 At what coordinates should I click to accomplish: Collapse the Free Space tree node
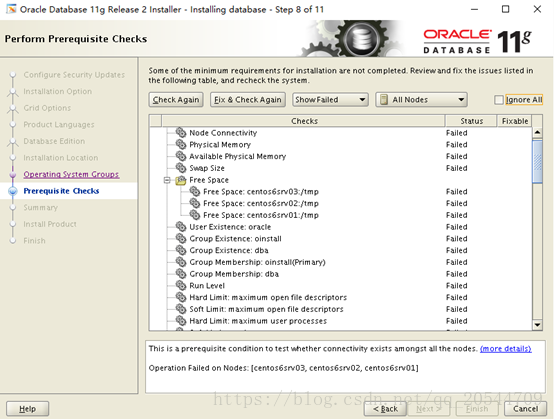coord(167,180)
